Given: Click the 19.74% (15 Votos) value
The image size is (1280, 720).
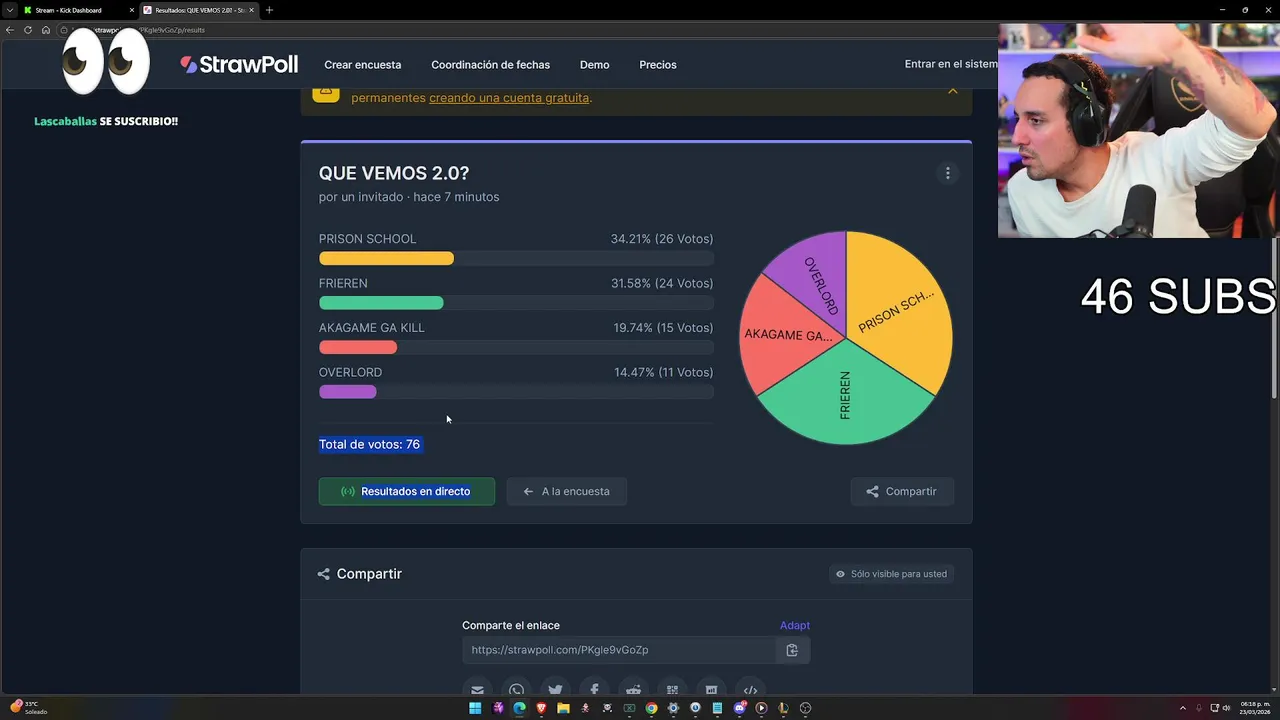Looking at the screenshot, I should click(663, 328).
